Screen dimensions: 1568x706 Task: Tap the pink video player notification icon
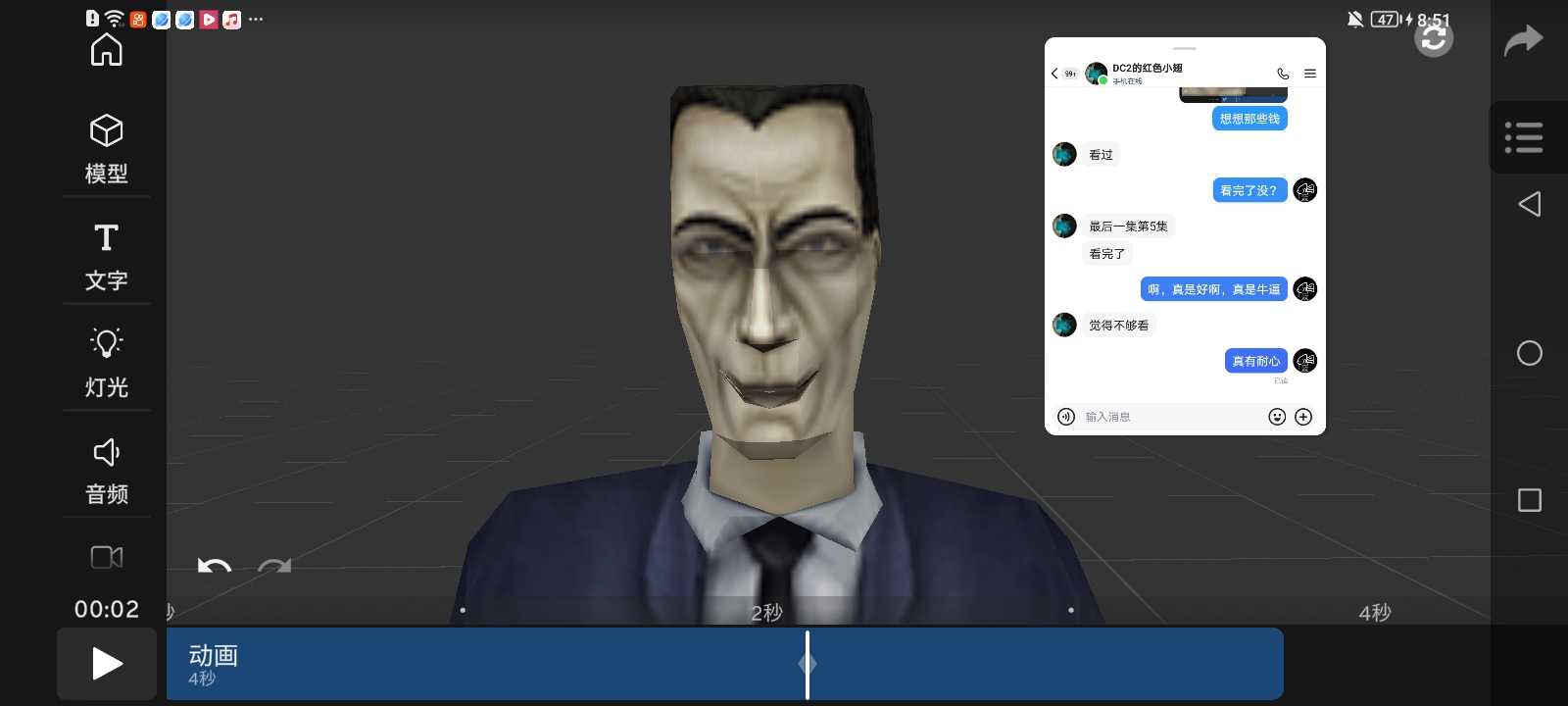click(x=209, y=20)
